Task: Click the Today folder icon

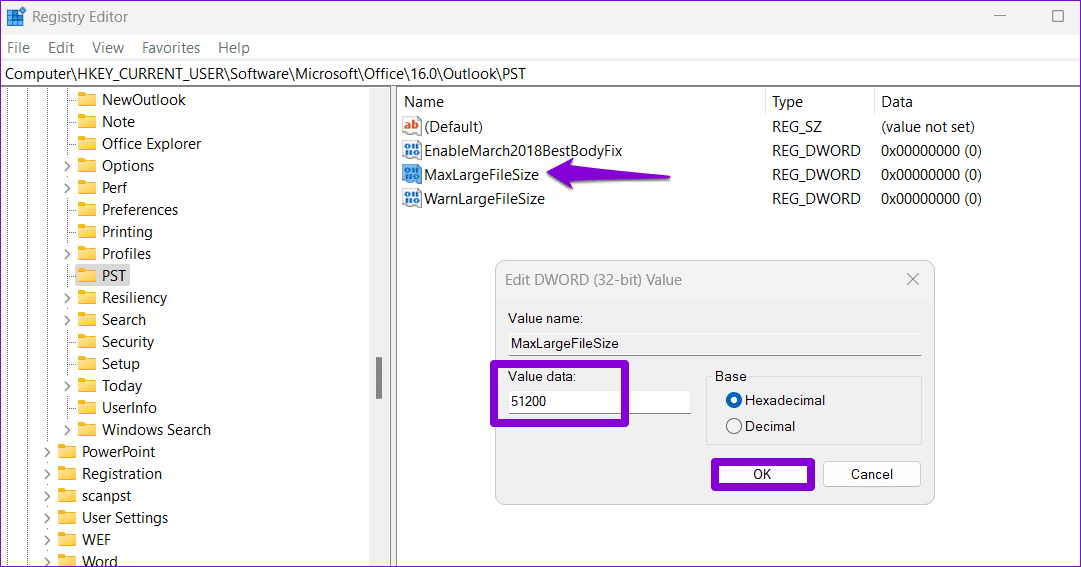Action: click(x=87, y=386)
